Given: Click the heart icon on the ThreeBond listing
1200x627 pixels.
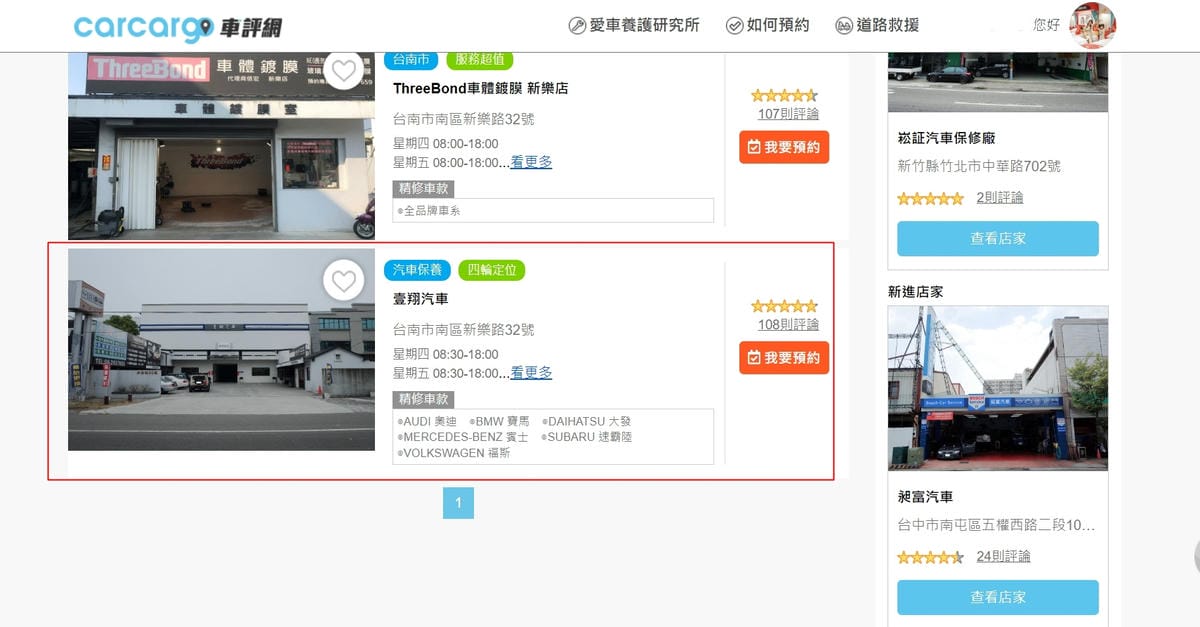Looking at the screenshot, I should [345, 70].
